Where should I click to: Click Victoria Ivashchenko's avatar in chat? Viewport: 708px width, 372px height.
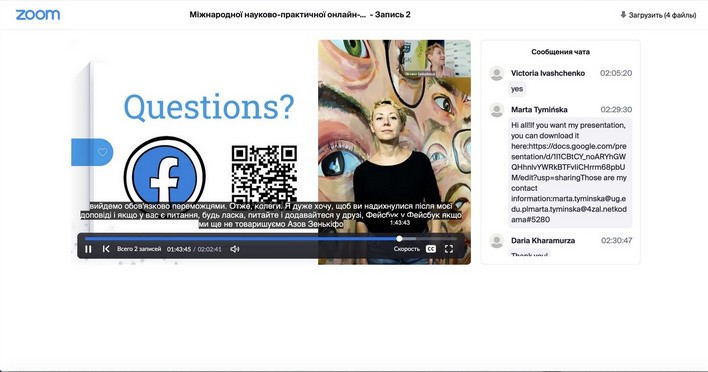[x=497, y=74]
